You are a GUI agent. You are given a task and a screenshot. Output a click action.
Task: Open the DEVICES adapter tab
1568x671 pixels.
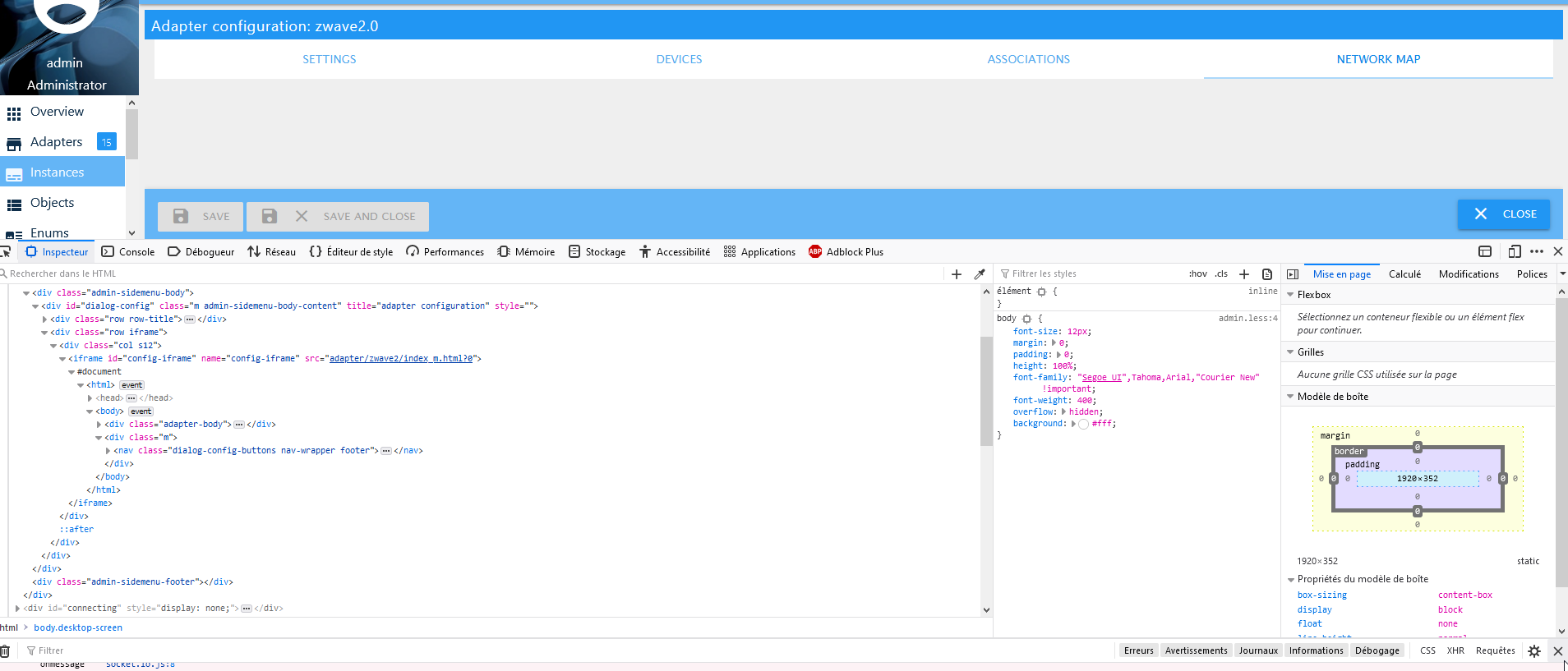[x=679, y=59]
